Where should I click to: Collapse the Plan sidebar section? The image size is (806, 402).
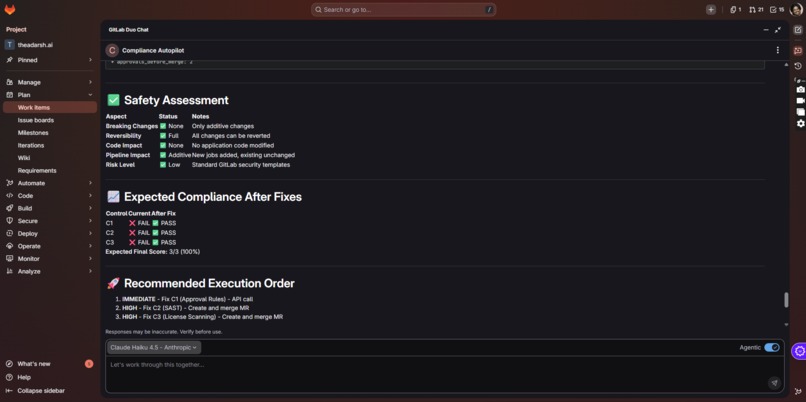pyautogui.click(x=50, y=95)
